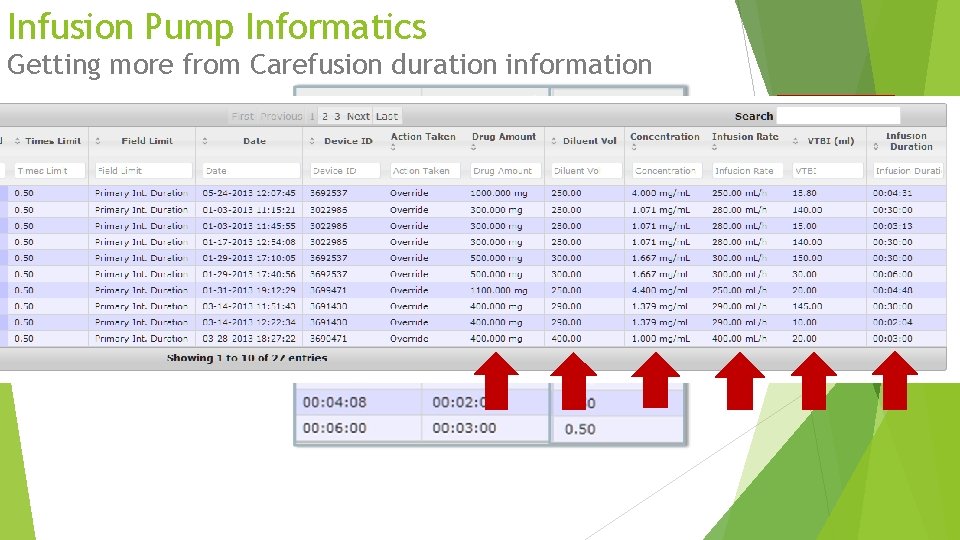The width and height of the screenshot is (960, 540).
Task: Click the Action Taken filter field
Action: pos(425,171)
